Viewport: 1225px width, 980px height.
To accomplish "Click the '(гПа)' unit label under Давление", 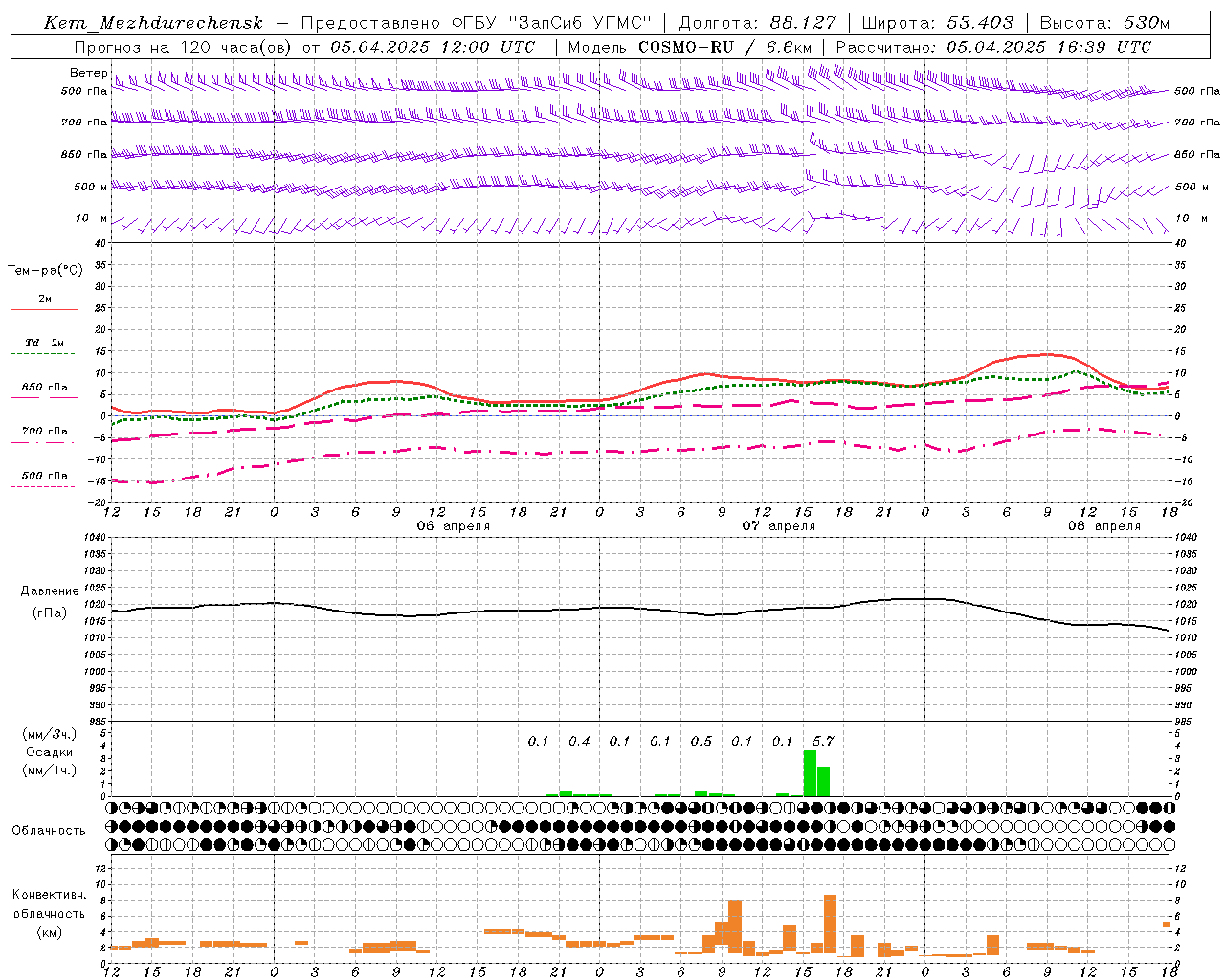I will (x=50, y=613).
